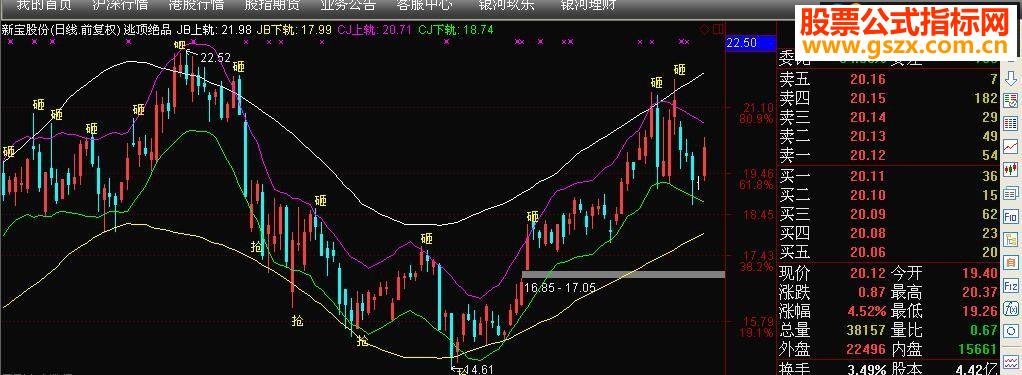Select the 买一 row price 20.11

(x=867, y=176)
